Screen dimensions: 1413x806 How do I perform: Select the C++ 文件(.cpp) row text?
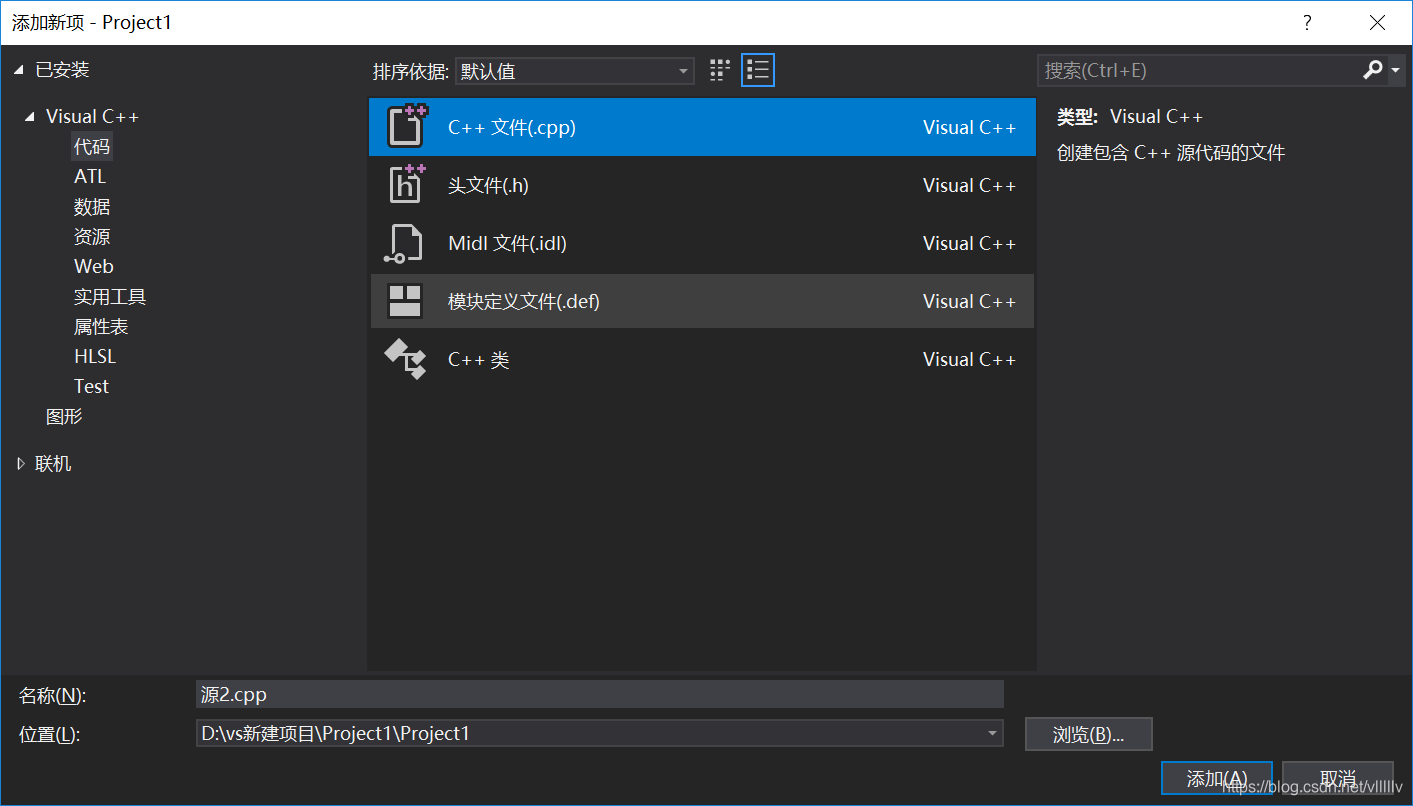pyautogui.click(x=512, y=127)
